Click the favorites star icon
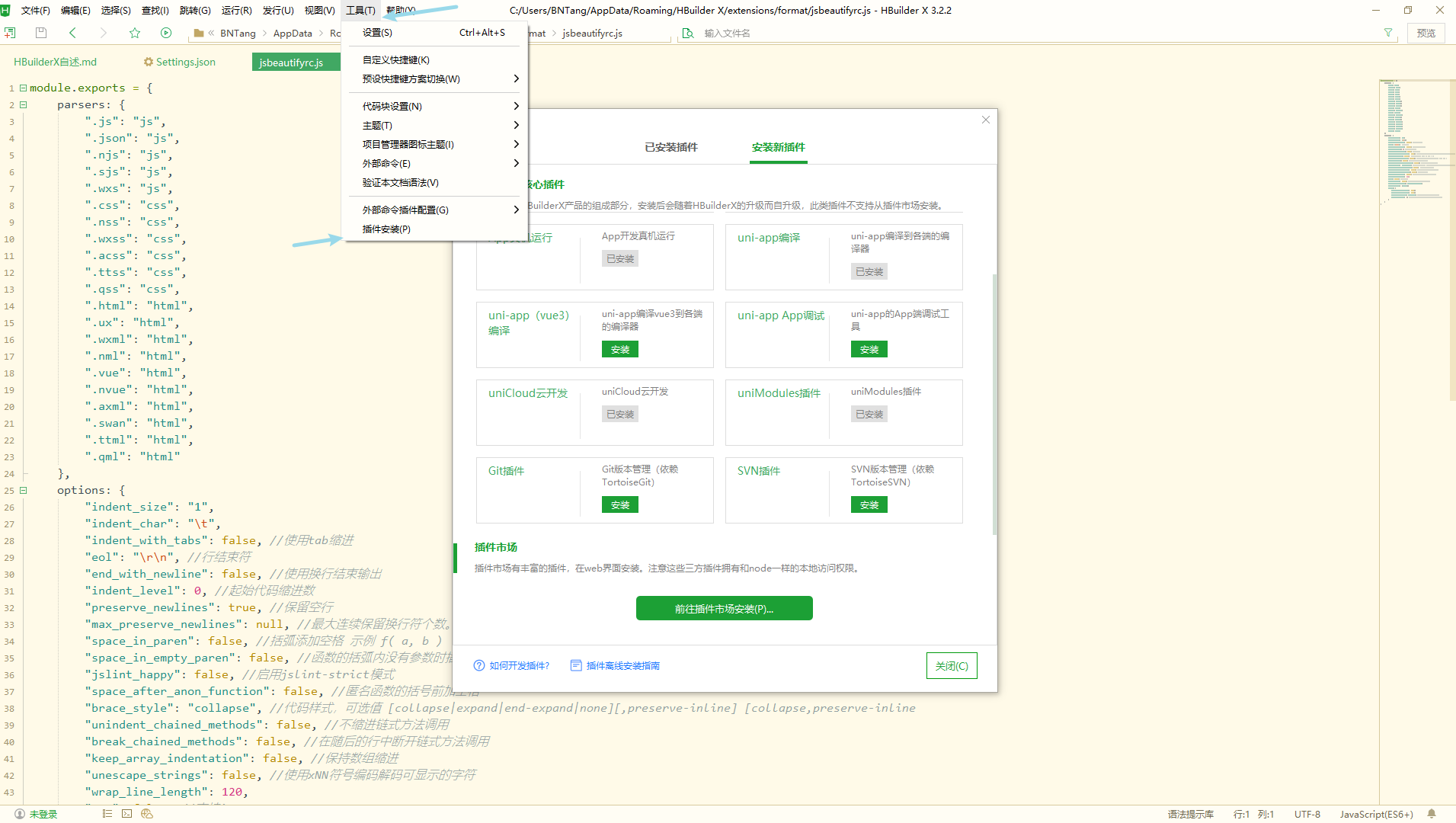Viewport: 1456px width, 823px height. tap(135, 33)
